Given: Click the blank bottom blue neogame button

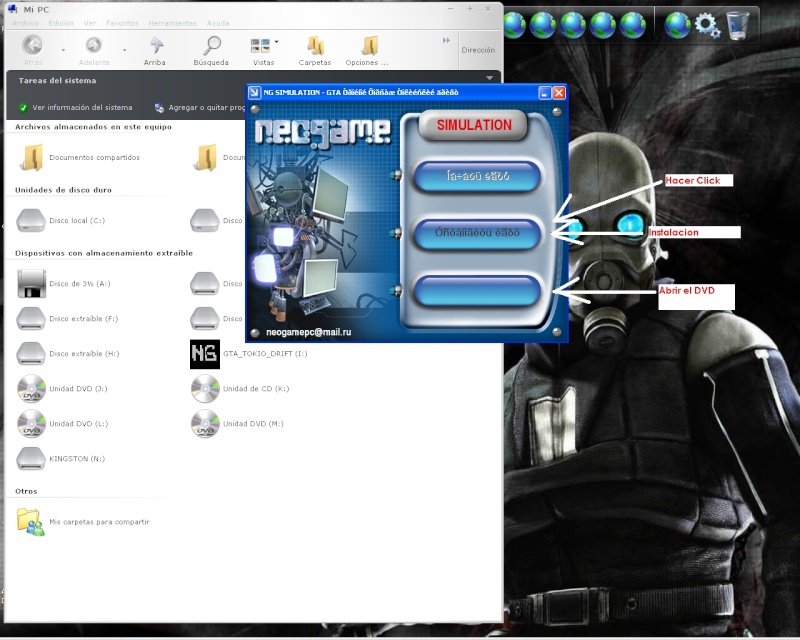Looking at the screenshot, I should click(477, 291).
